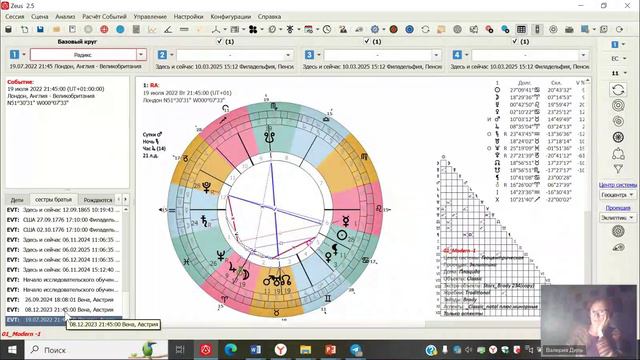Open the EC dropdown in right panel
Viewport: 640px width, 360px height.
tap(618, 58)
